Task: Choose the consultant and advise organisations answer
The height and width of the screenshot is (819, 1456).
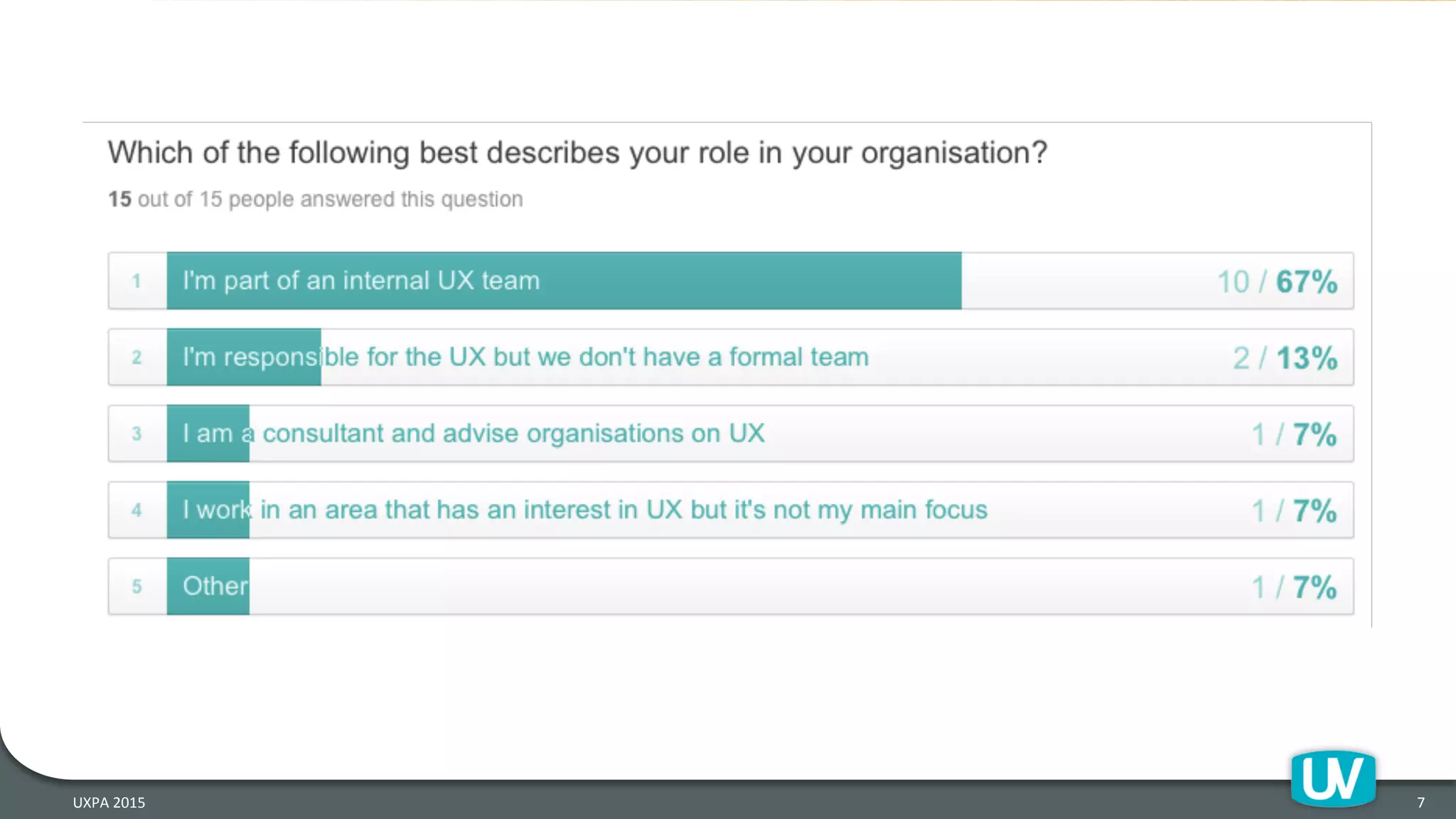Action: click(x=473, y=434)
